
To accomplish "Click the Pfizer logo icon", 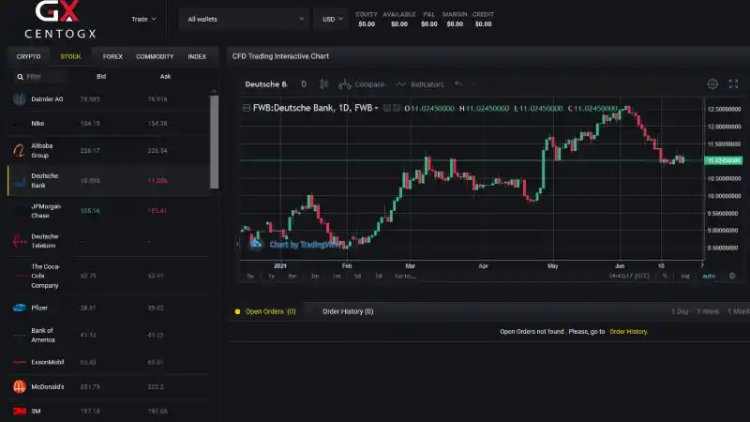I will click(x=19, y=308).
